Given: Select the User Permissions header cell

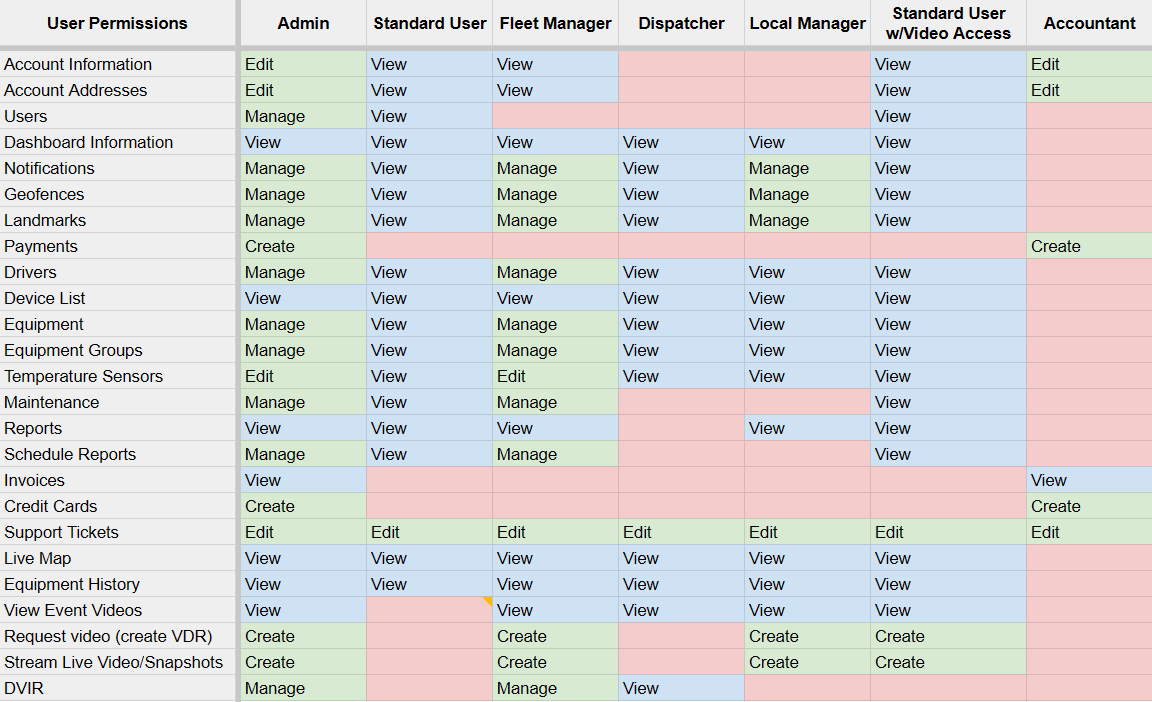Looking at the screenshot, I should (x=118, y=23).
